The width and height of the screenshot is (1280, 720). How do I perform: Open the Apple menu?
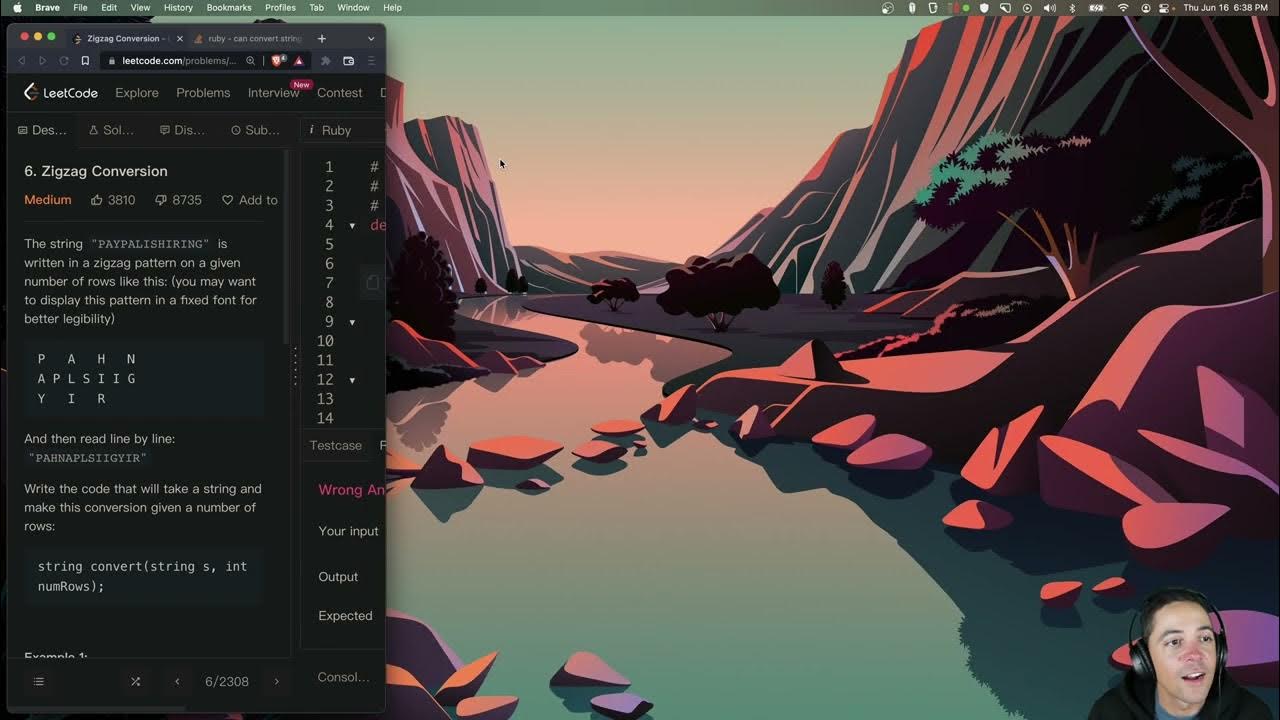(x=17, y=7)
